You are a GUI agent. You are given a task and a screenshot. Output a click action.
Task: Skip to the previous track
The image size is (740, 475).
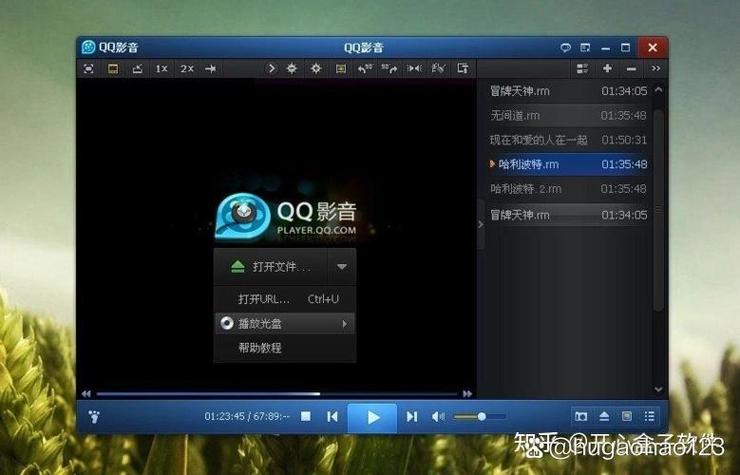point(332,416)
